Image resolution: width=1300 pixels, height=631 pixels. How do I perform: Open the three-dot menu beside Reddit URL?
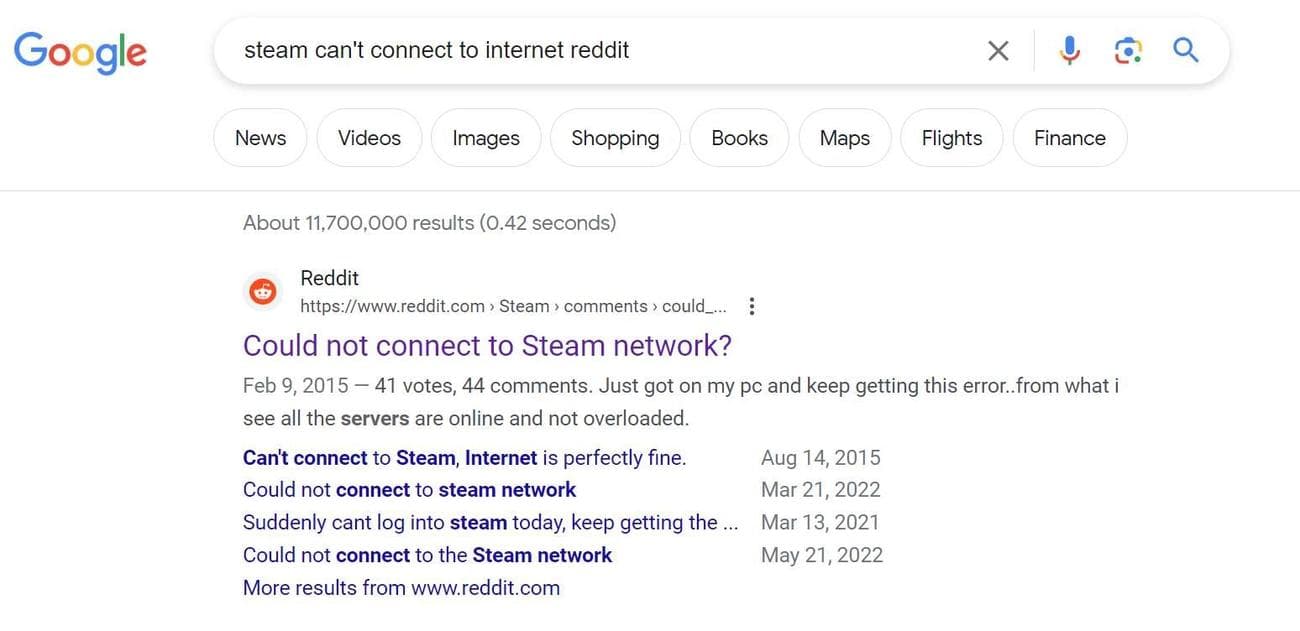click(x=752, y=306)
